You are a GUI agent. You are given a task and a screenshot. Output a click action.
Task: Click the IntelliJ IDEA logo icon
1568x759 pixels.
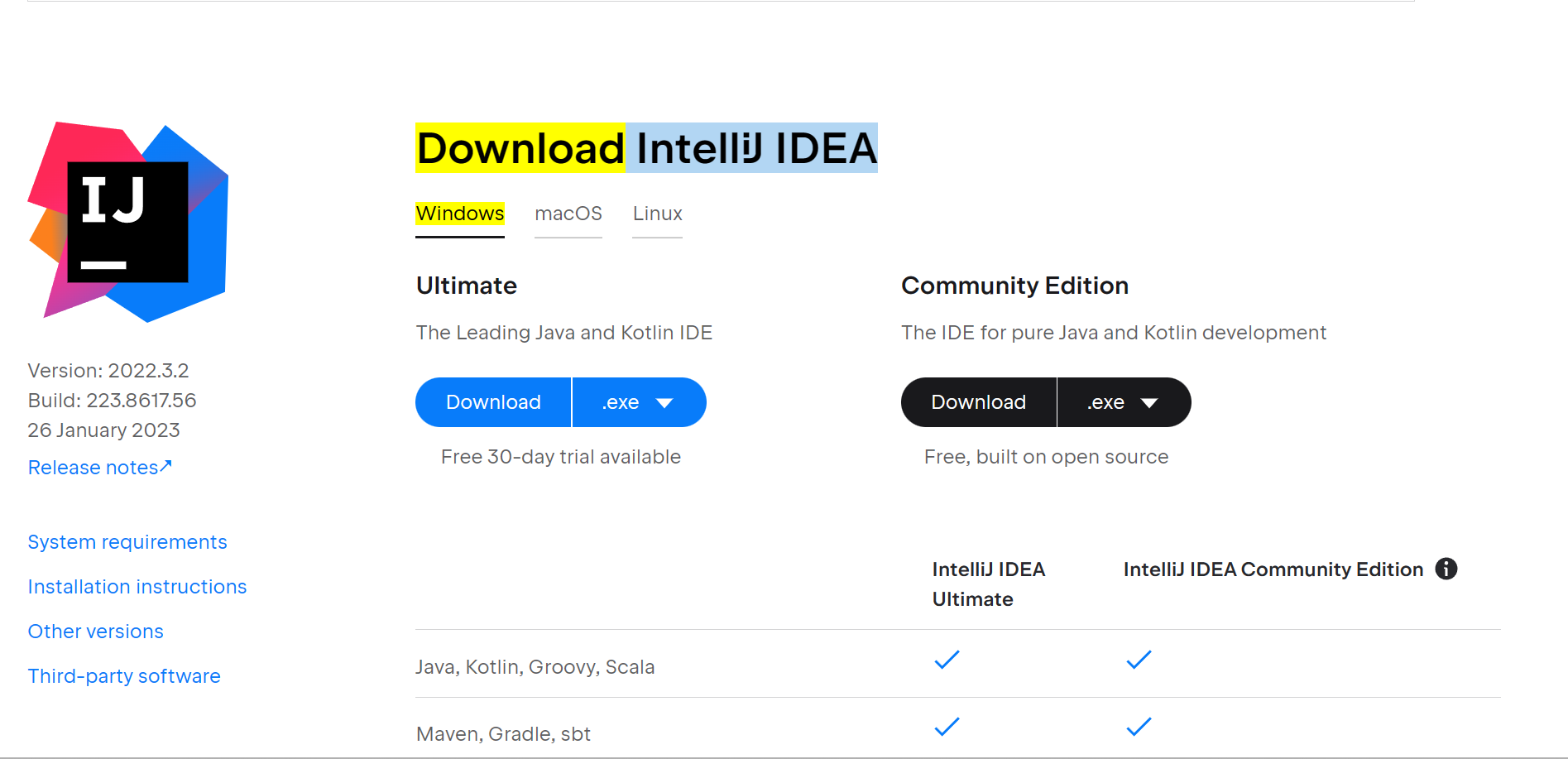(x=127, y=222)
